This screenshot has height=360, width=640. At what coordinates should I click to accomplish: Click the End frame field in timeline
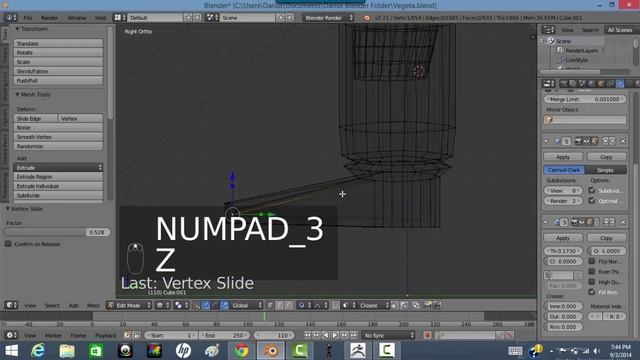[224, 335]
